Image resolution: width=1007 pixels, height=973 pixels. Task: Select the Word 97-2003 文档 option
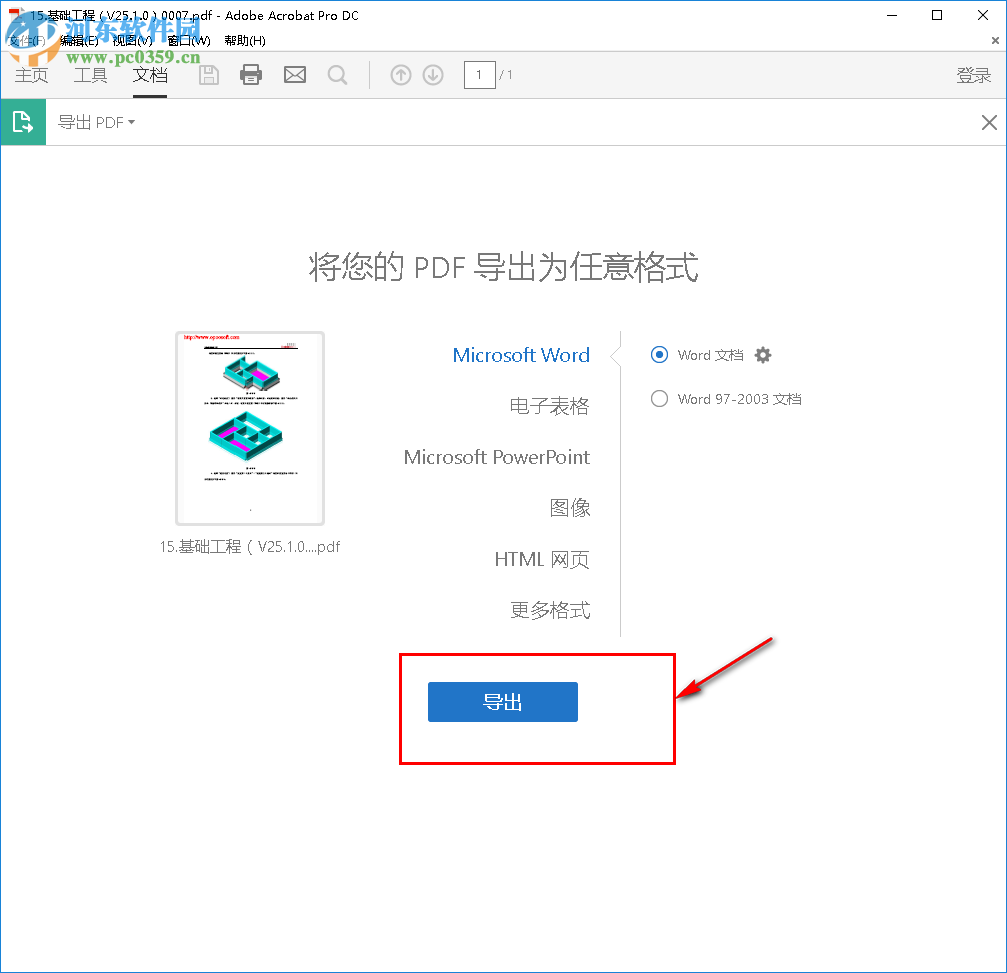click(x=659, y=398)
